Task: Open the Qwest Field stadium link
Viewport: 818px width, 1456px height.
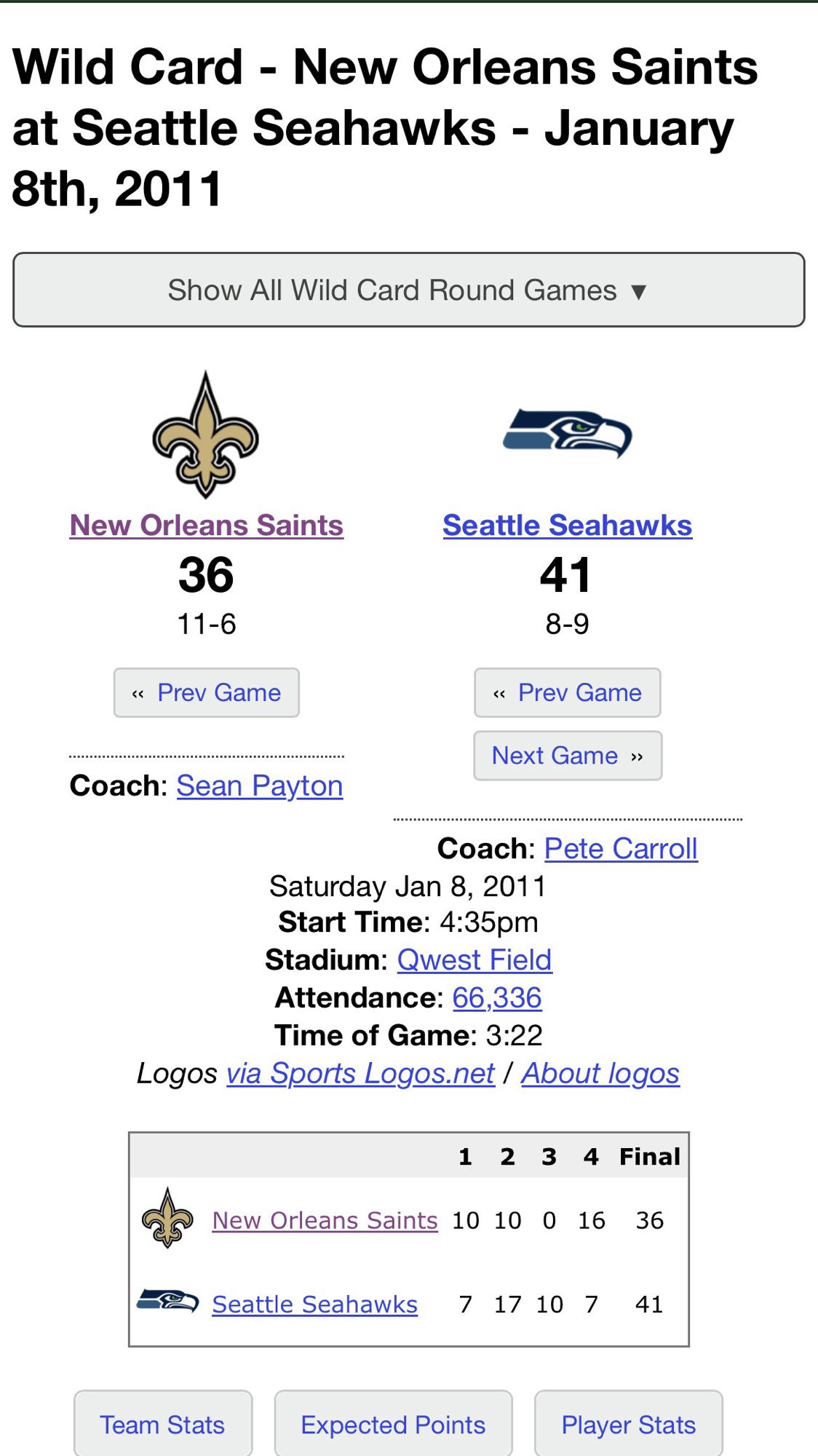Action: click(474, 960)
